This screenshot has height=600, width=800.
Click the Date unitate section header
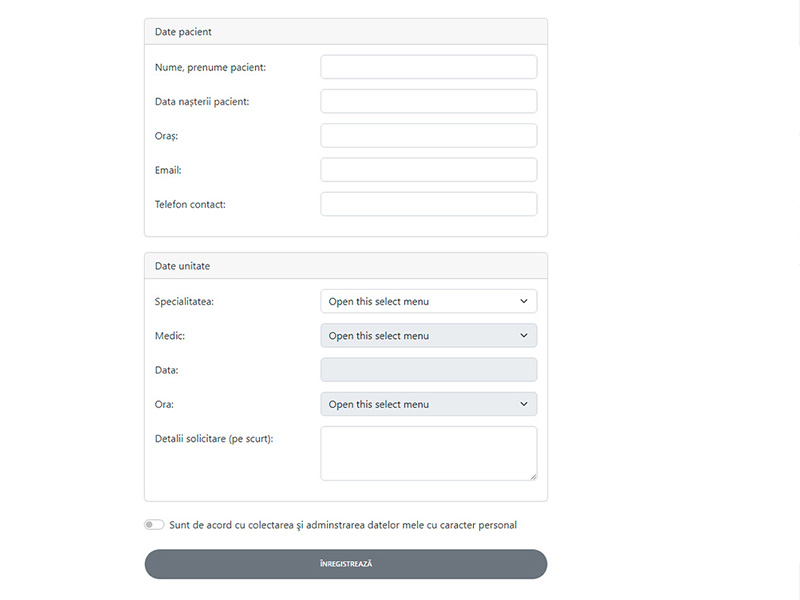pos(346,266)
